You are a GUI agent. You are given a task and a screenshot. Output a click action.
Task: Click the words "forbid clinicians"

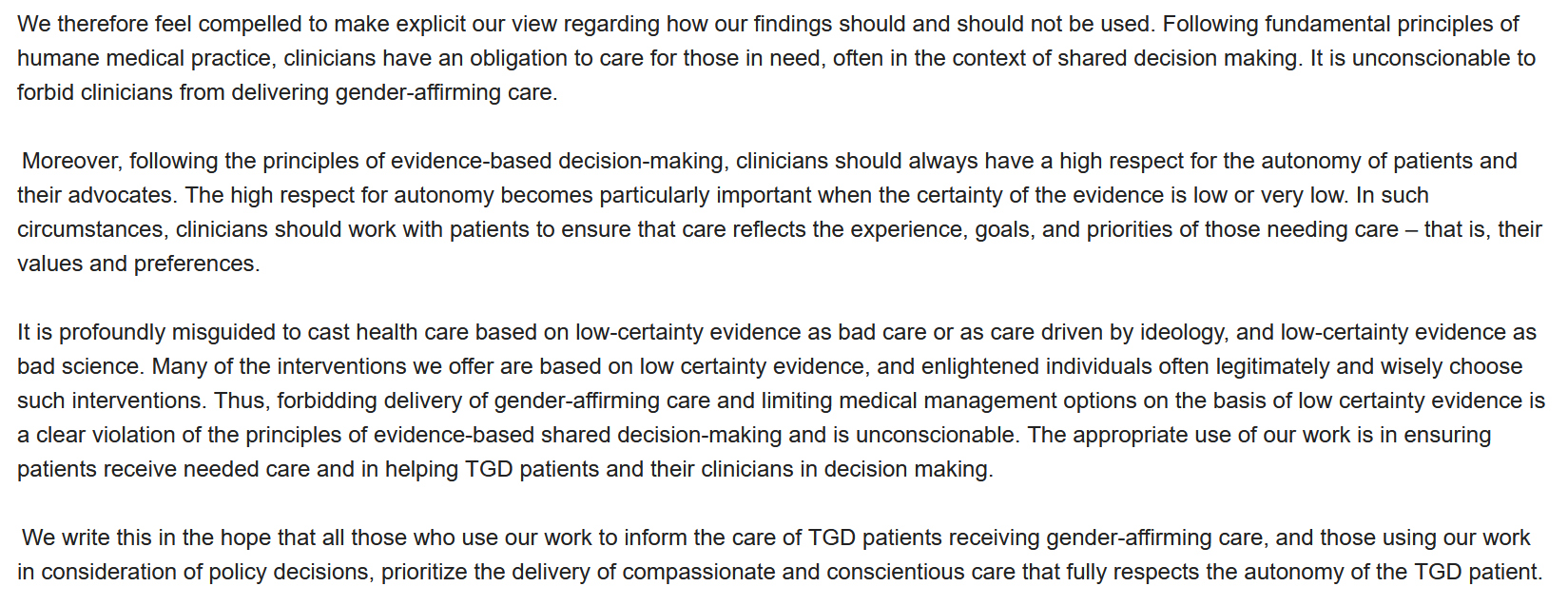[x=94, y=92]
